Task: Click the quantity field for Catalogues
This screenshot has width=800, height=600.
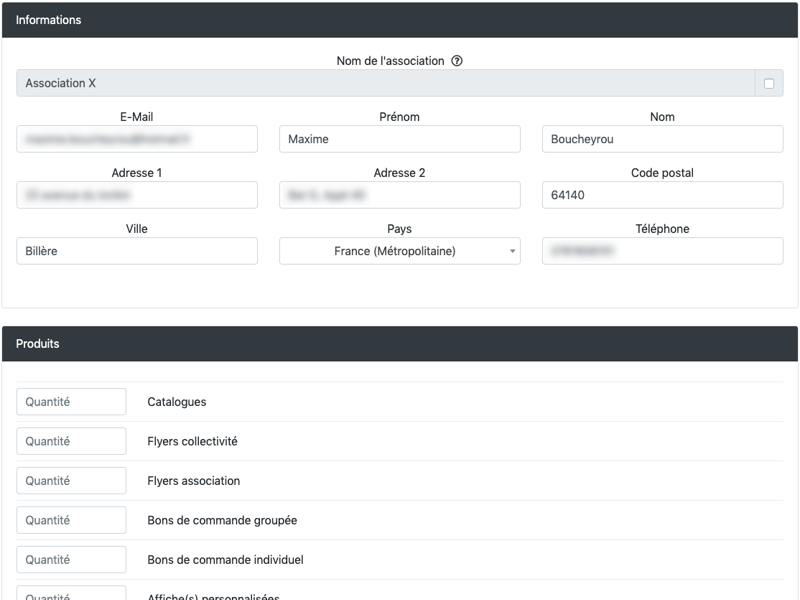Action: pyautogui.click(x=71, y=402)
